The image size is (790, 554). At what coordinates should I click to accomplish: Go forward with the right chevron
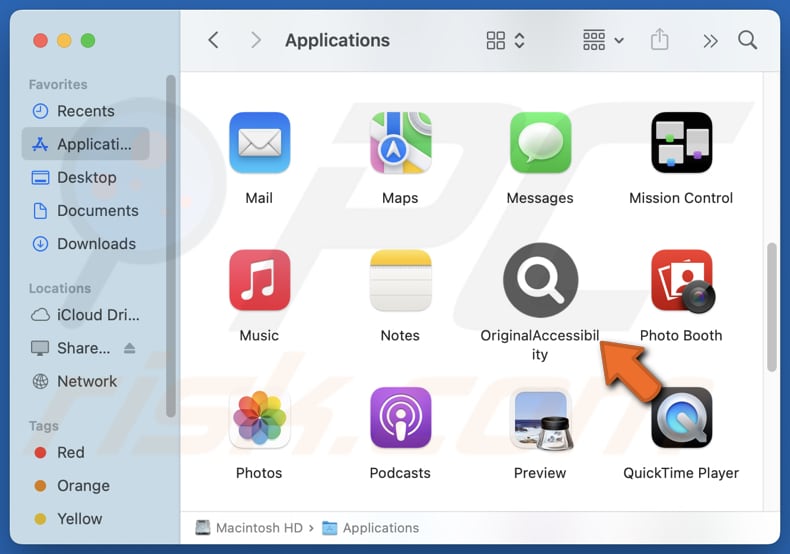[256, 40]
